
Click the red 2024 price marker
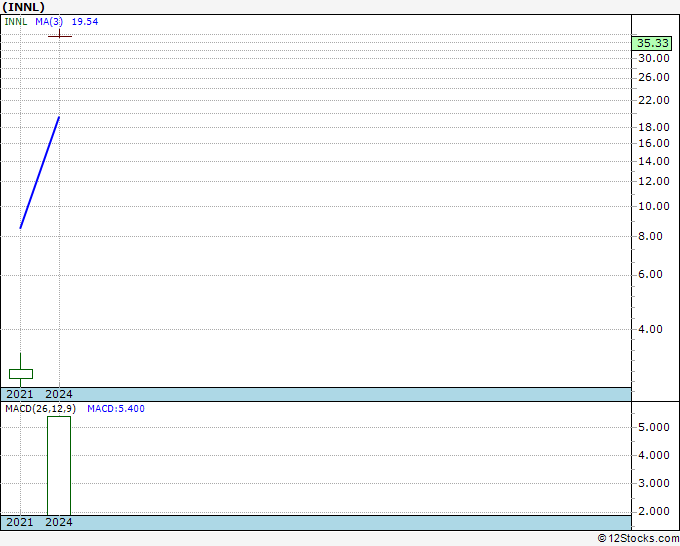pyautogui.click(x=60, y=36)
